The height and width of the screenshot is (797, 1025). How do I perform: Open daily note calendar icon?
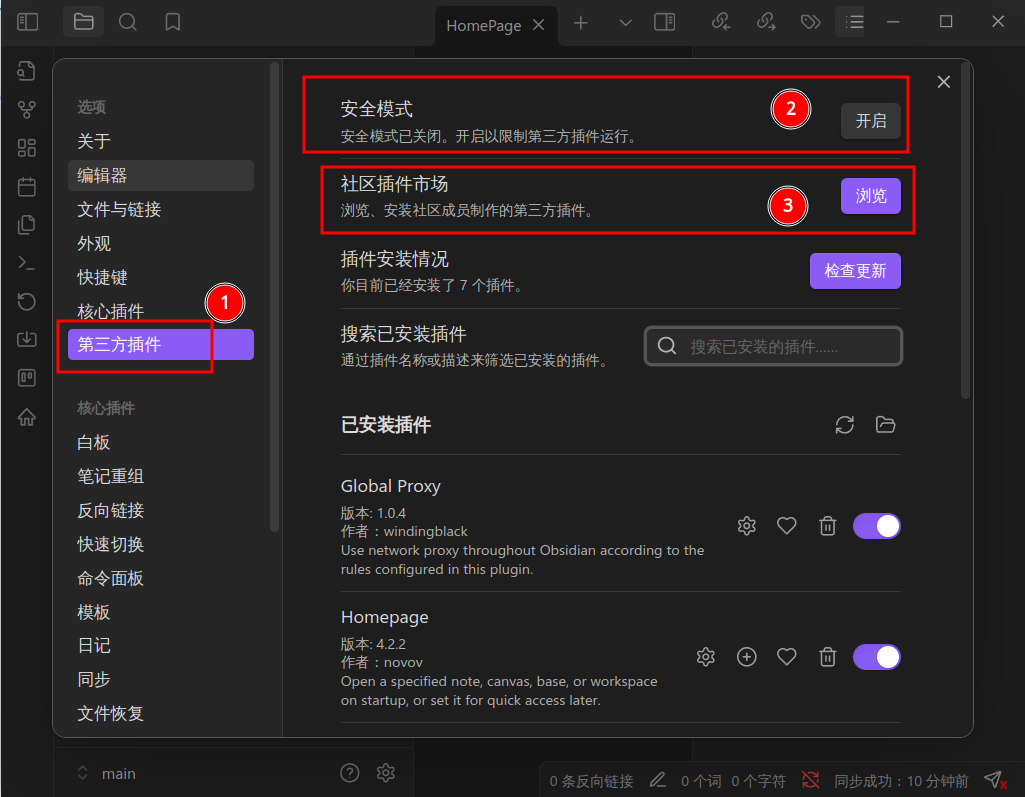tap(27, 186)
